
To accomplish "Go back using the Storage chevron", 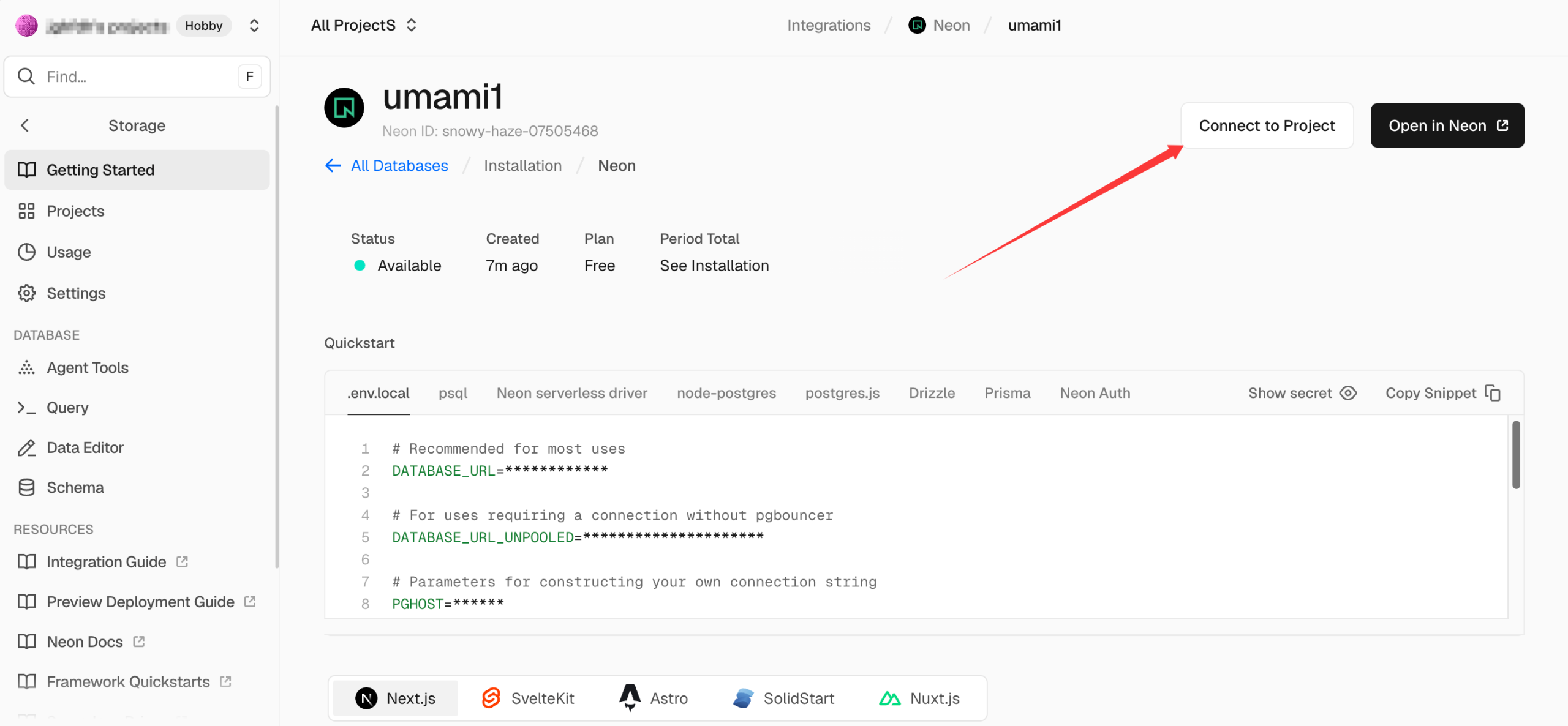I will point(25,125).
